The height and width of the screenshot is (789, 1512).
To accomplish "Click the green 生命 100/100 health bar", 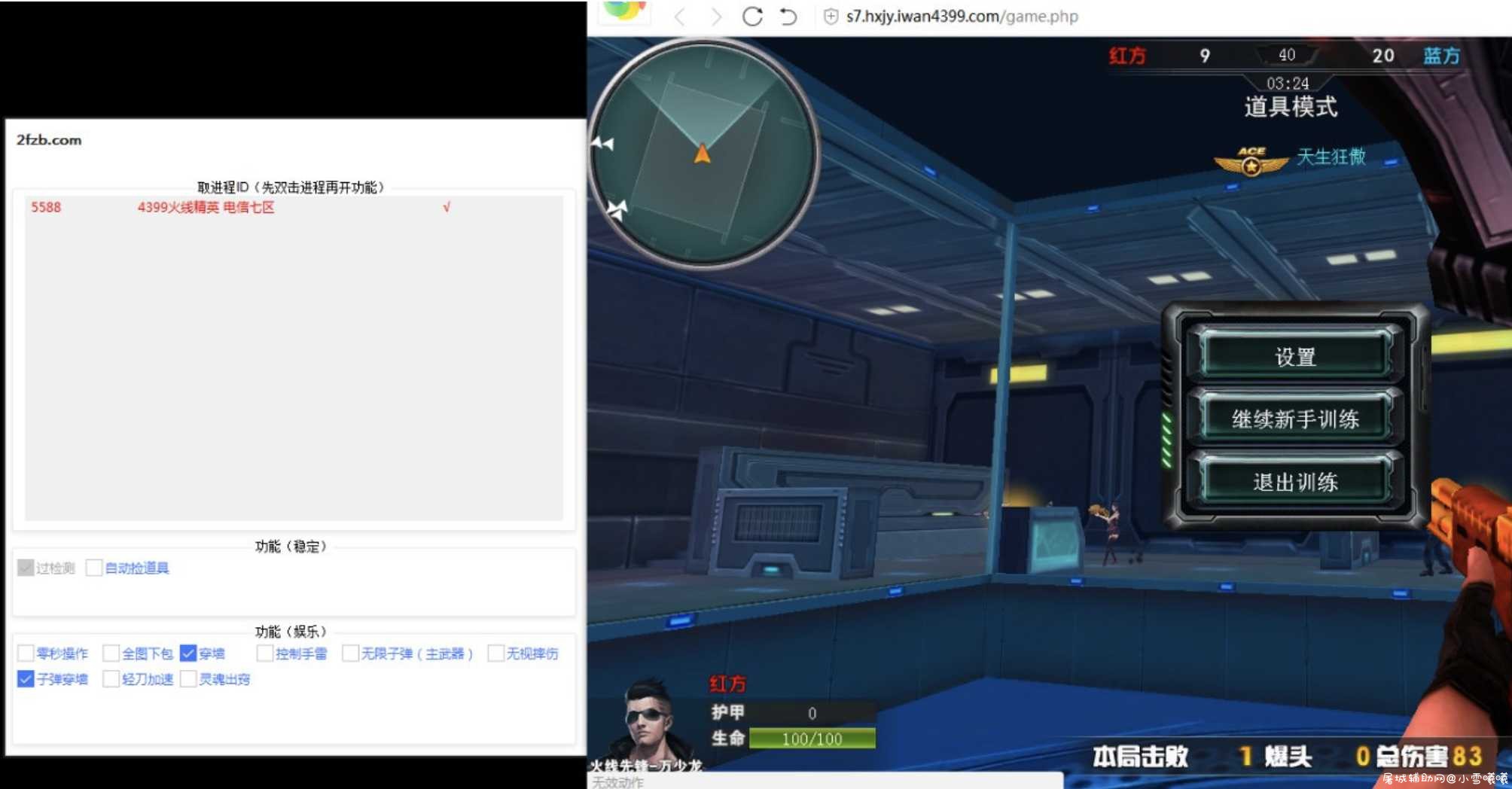I will 812,739.
